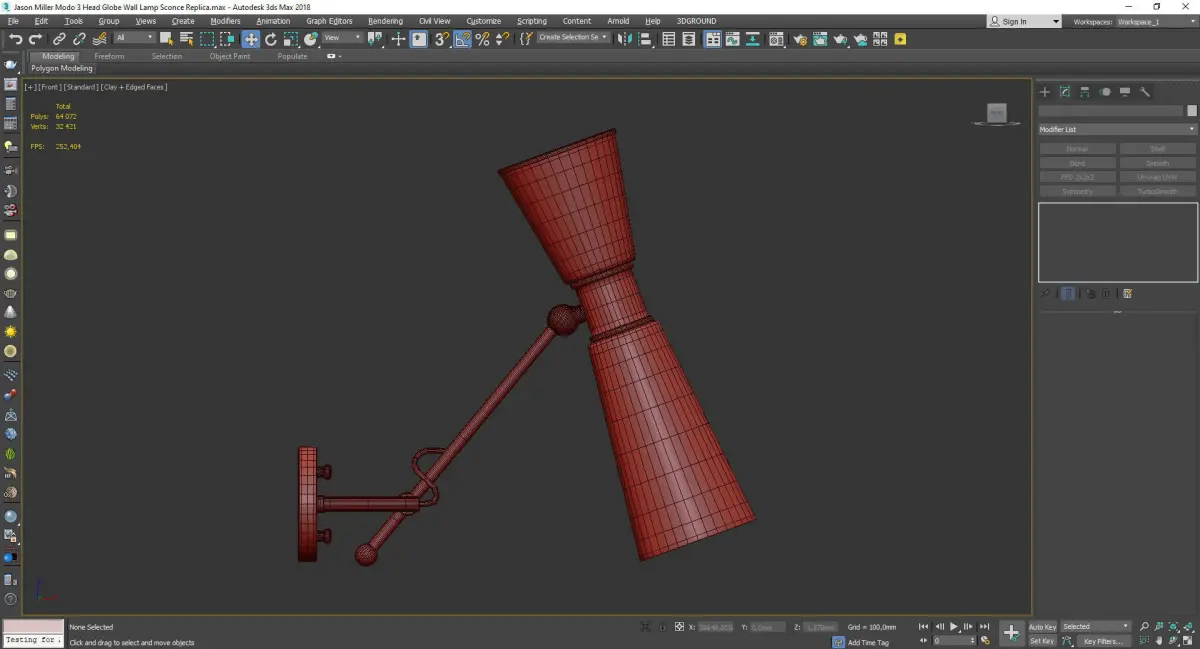Activate the Select and Rotate tool
This screenshot has width=1200, height=649.
click(270, 39)
